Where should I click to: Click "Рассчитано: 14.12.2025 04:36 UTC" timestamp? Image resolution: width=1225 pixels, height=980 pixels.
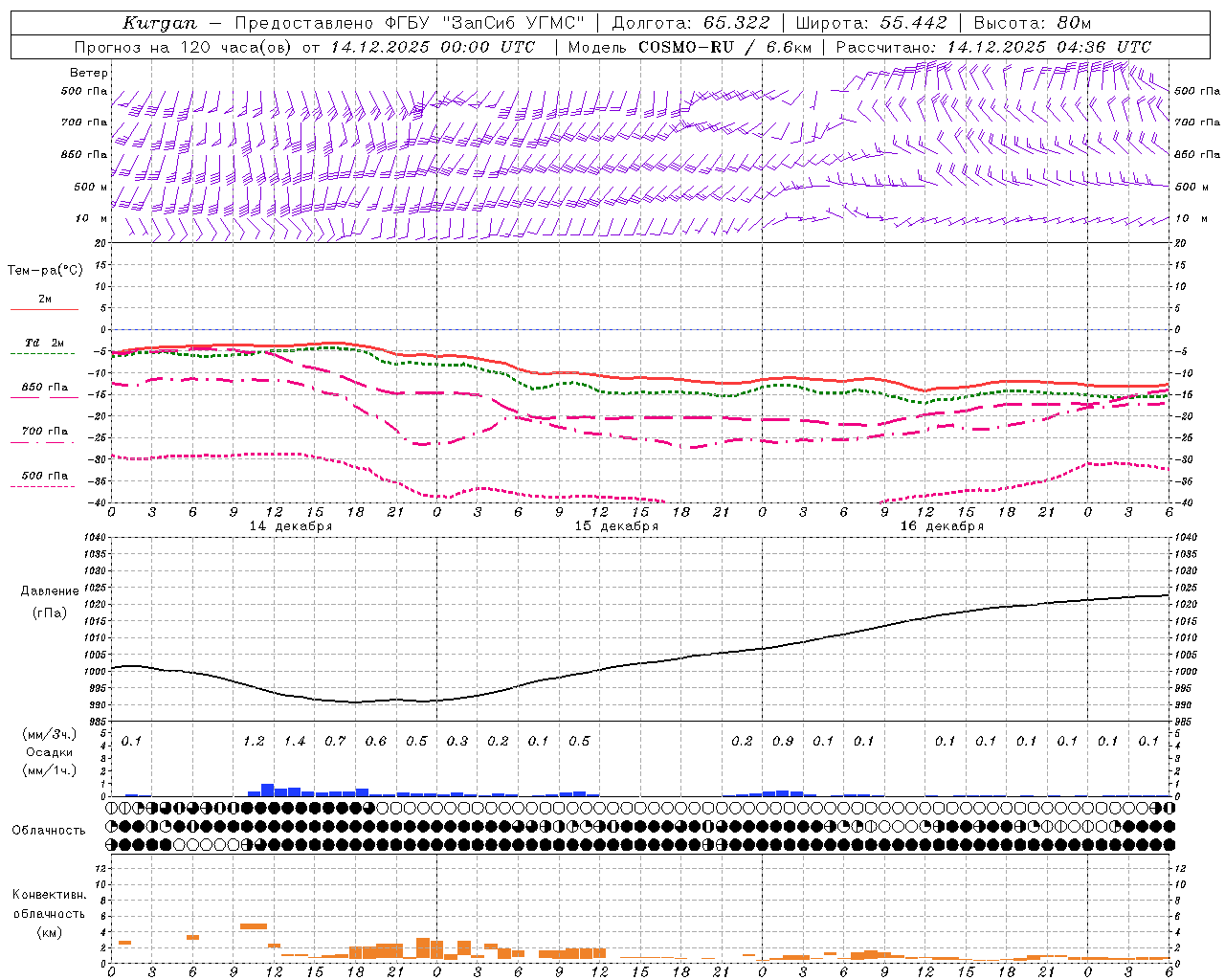(993, 47)
